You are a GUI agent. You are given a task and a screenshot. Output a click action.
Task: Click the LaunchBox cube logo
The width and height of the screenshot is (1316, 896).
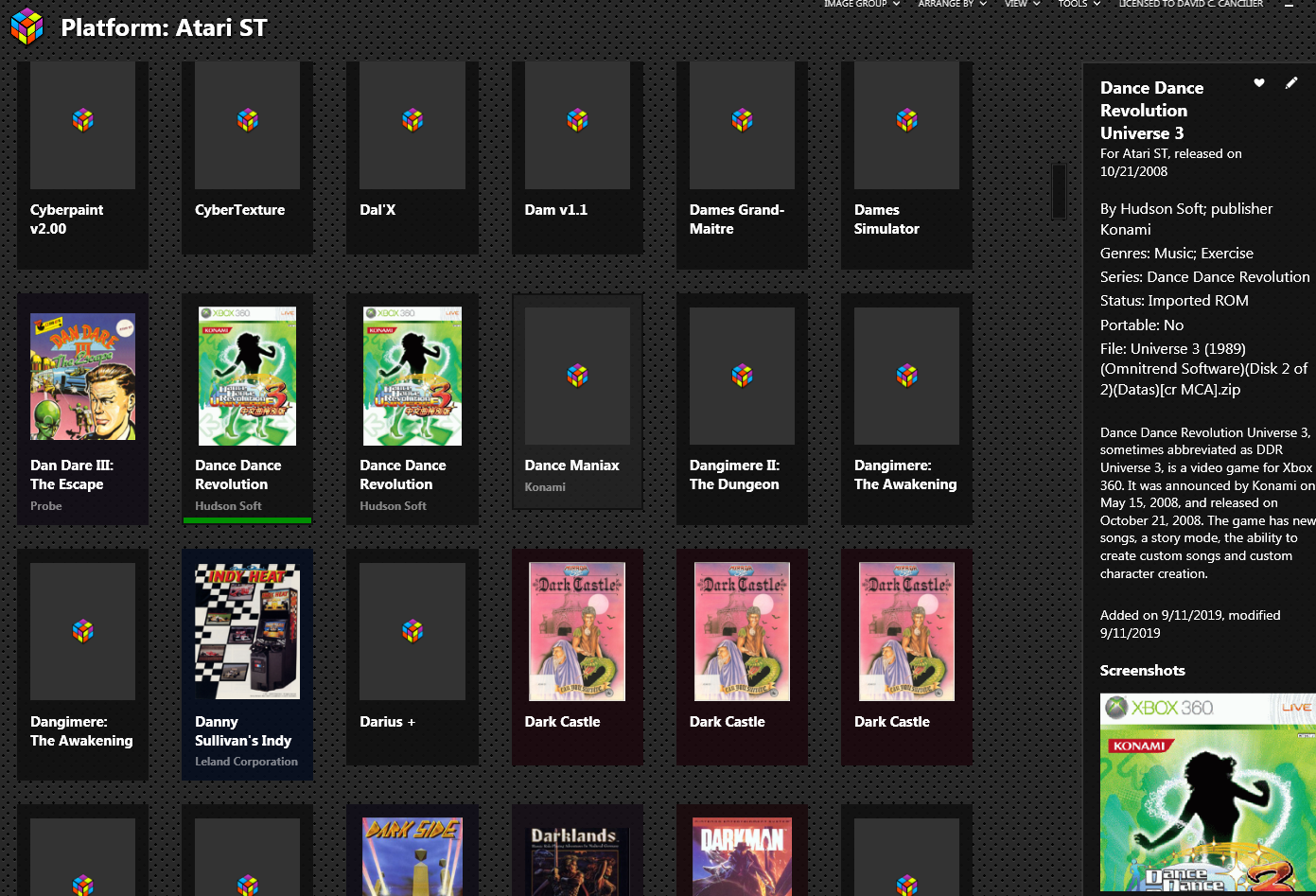(27, 26)
